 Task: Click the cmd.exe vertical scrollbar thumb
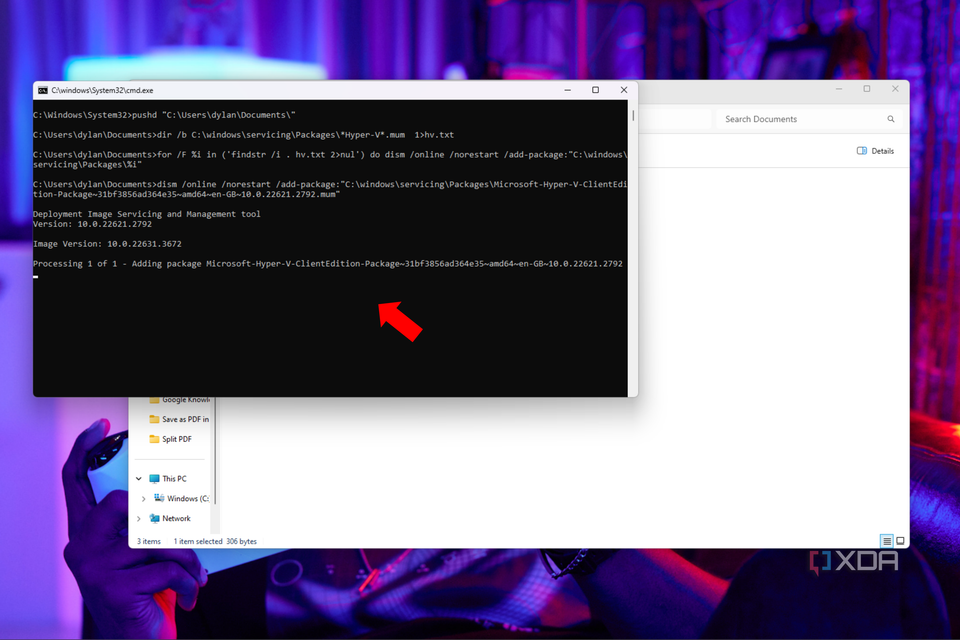[x=632, y=115]
